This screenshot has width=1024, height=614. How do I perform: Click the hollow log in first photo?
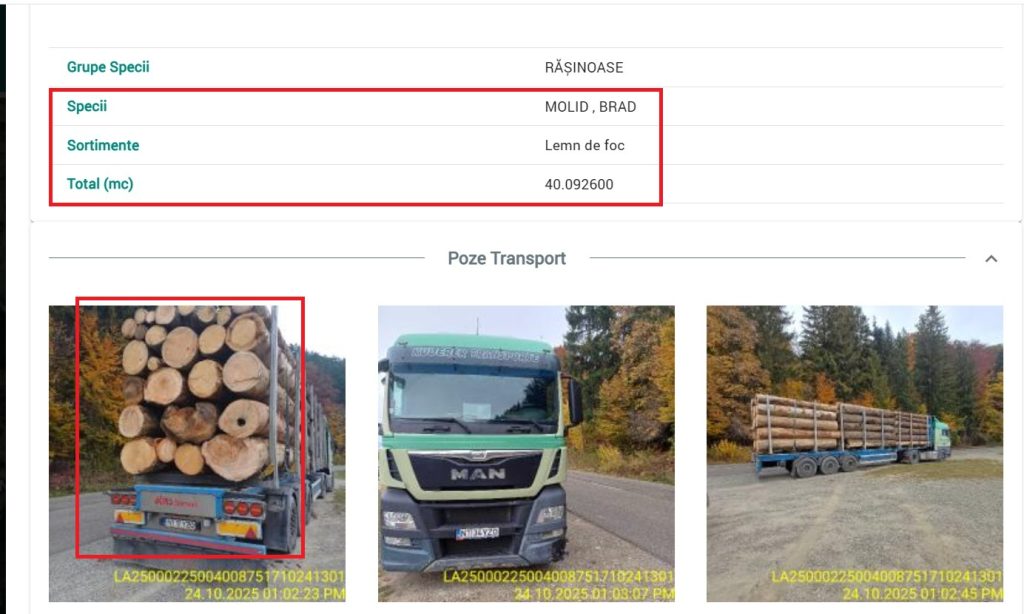(x=244, y=419)
